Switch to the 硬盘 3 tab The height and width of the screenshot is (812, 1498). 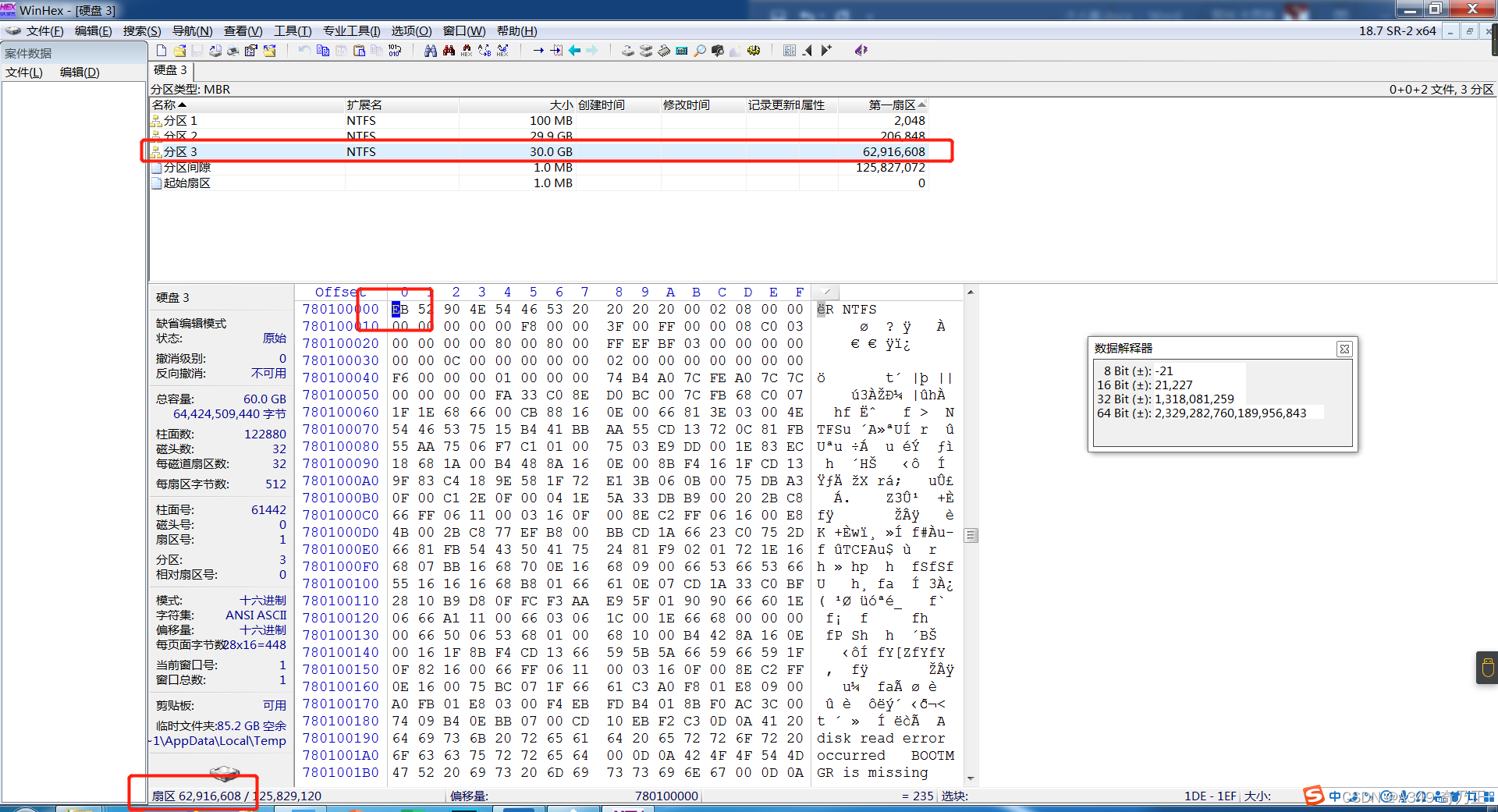point(170,70)
